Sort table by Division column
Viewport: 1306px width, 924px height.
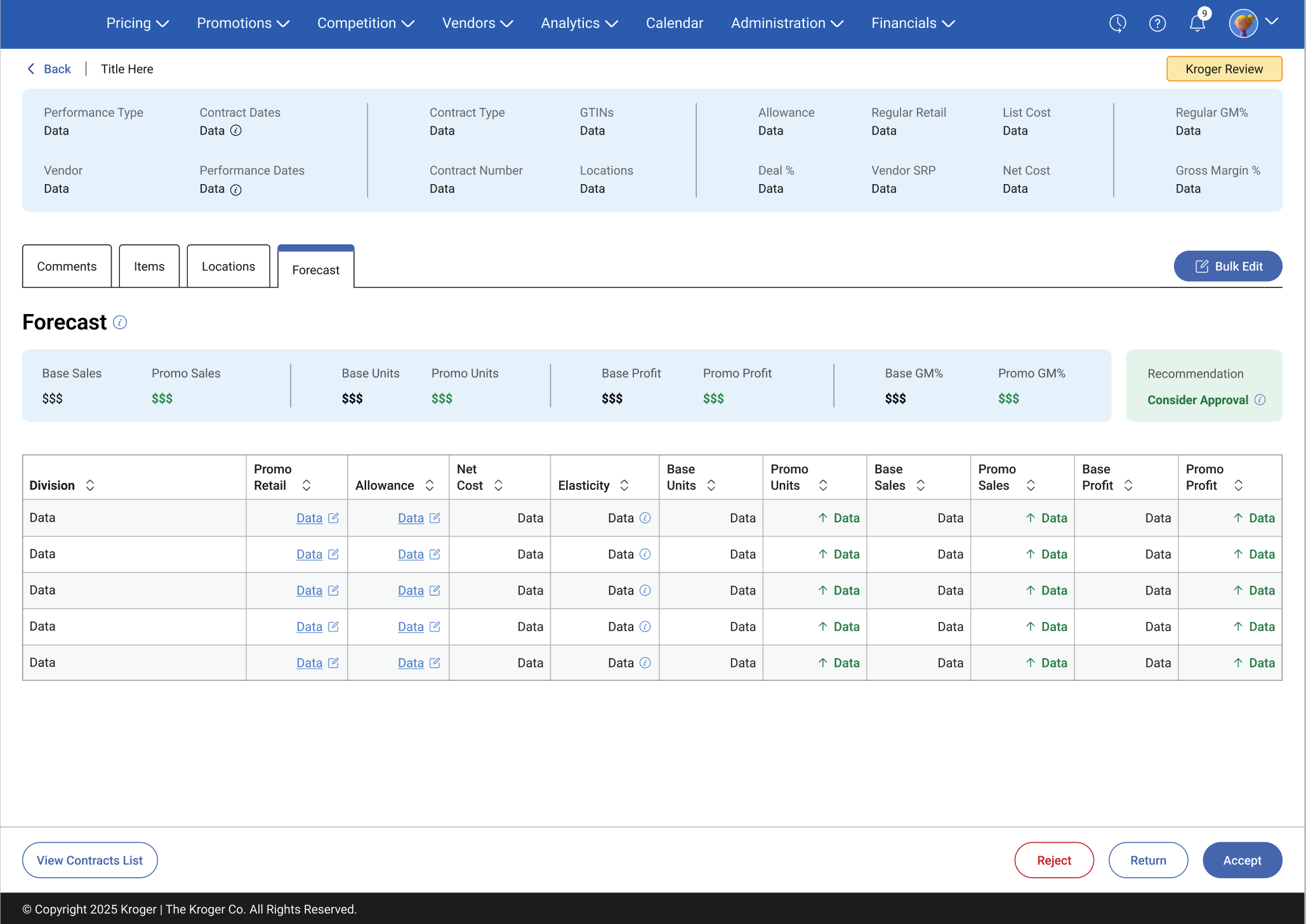pos(90,485)
